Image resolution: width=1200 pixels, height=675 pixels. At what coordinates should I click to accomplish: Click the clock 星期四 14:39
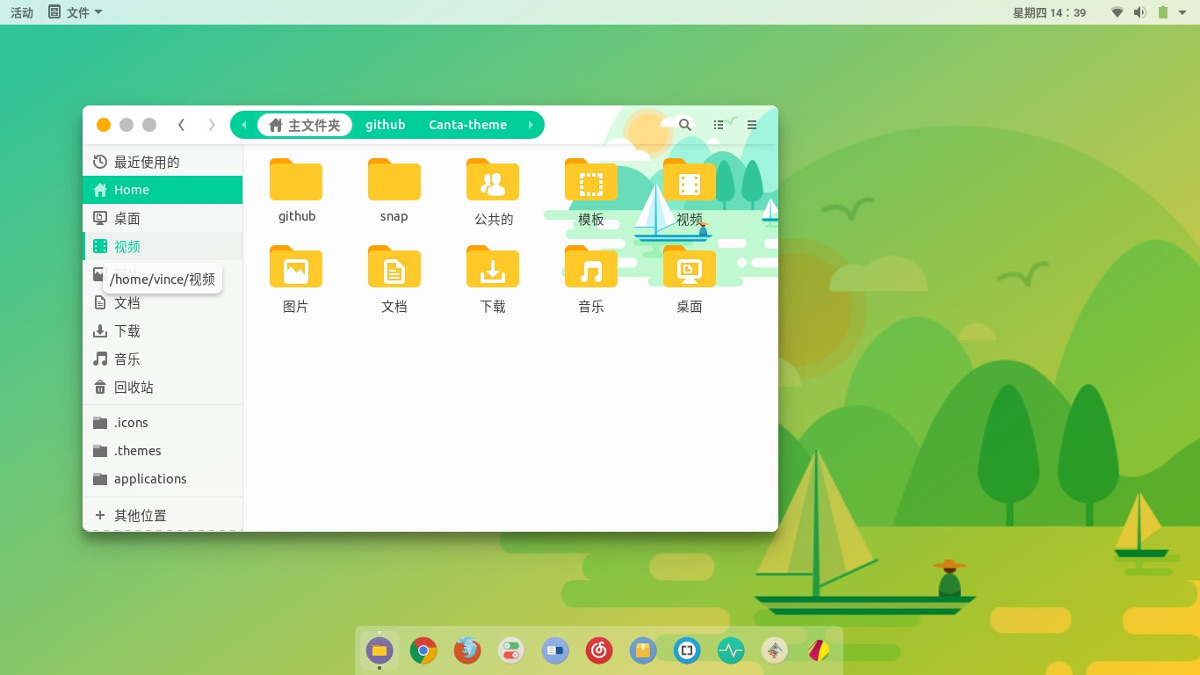tap(1049, 13)
